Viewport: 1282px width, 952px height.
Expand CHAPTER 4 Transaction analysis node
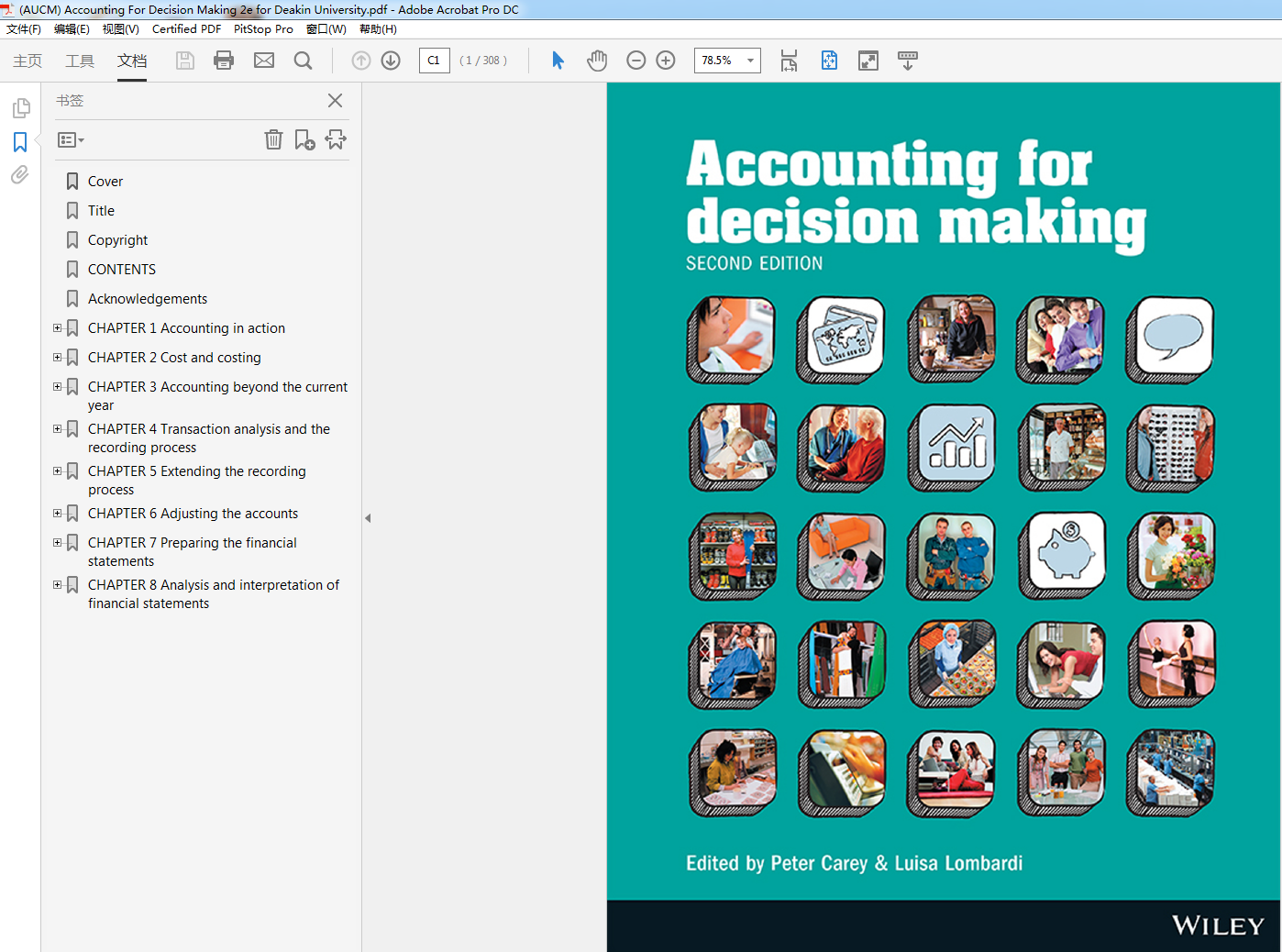[x=57, y=428]
